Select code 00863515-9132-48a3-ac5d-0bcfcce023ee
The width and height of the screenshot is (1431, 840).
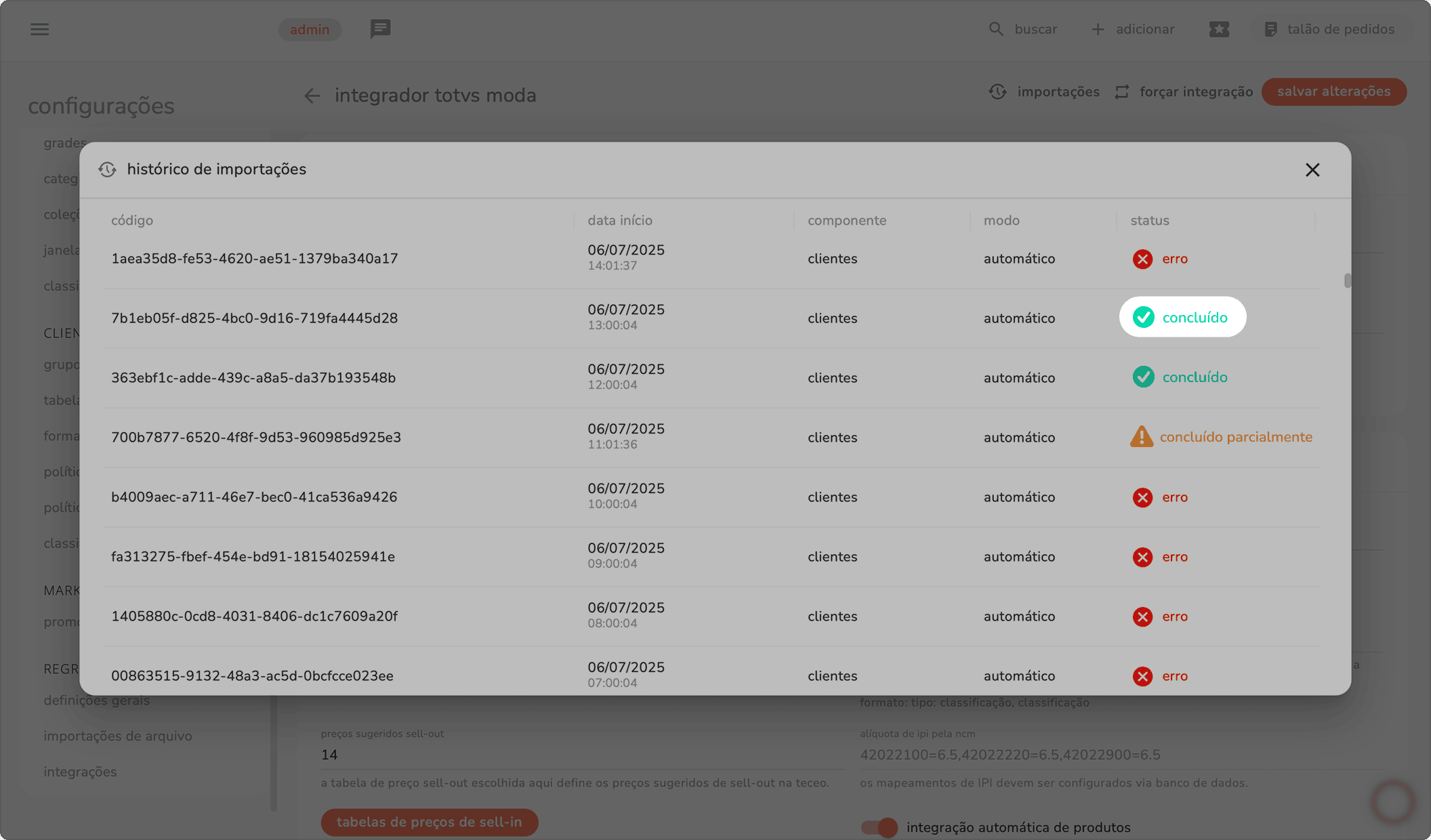[252, 676]
